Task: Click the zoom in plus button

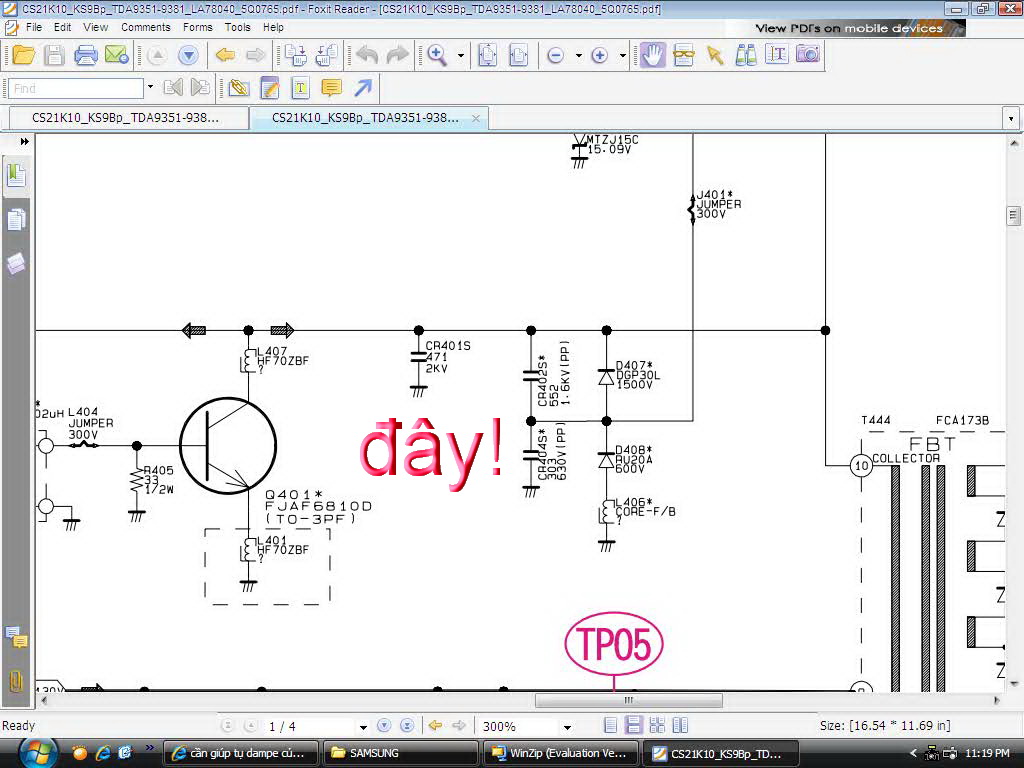Action: pos(600,56)
